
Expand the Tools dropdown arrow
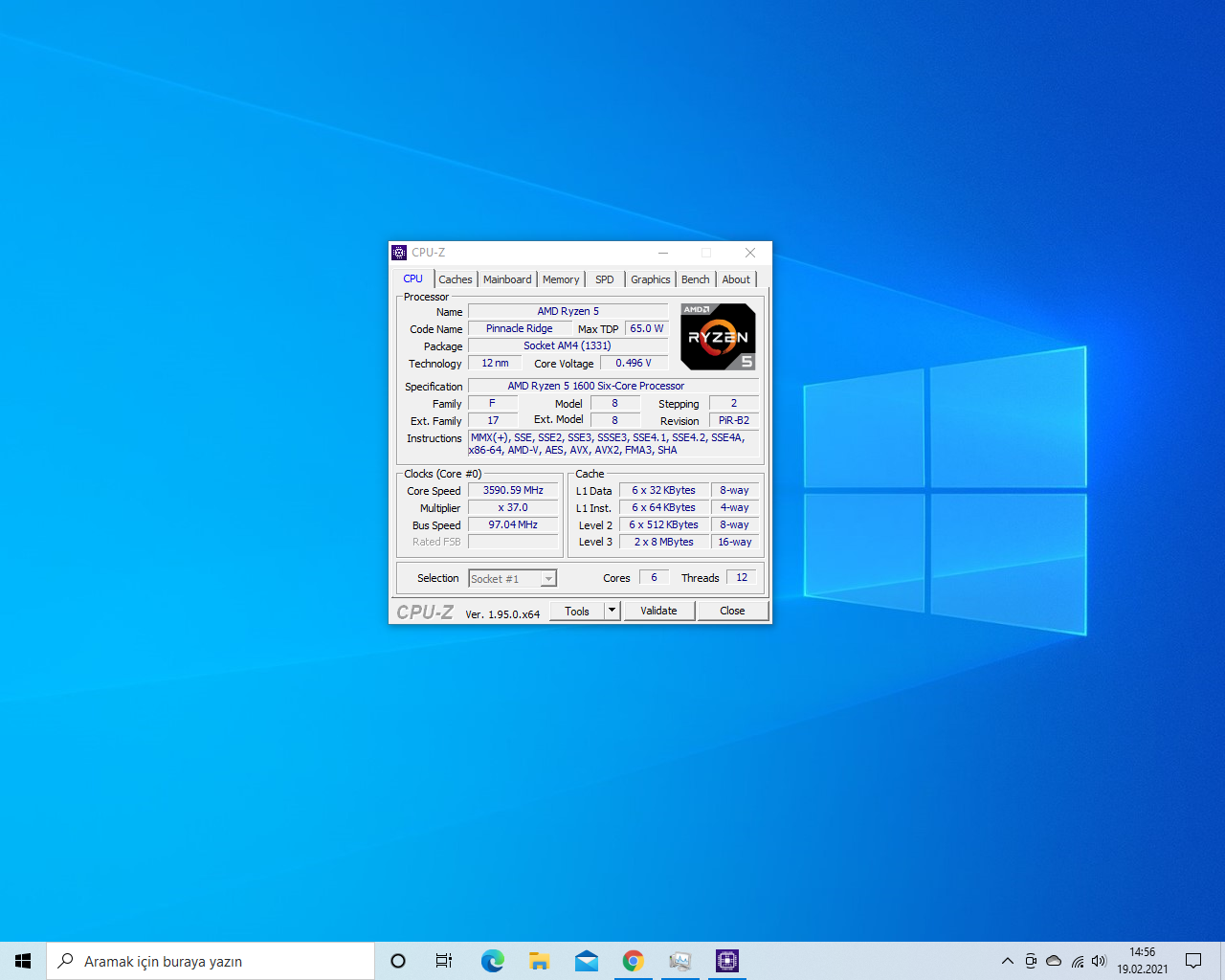click(x=612, y=611)
